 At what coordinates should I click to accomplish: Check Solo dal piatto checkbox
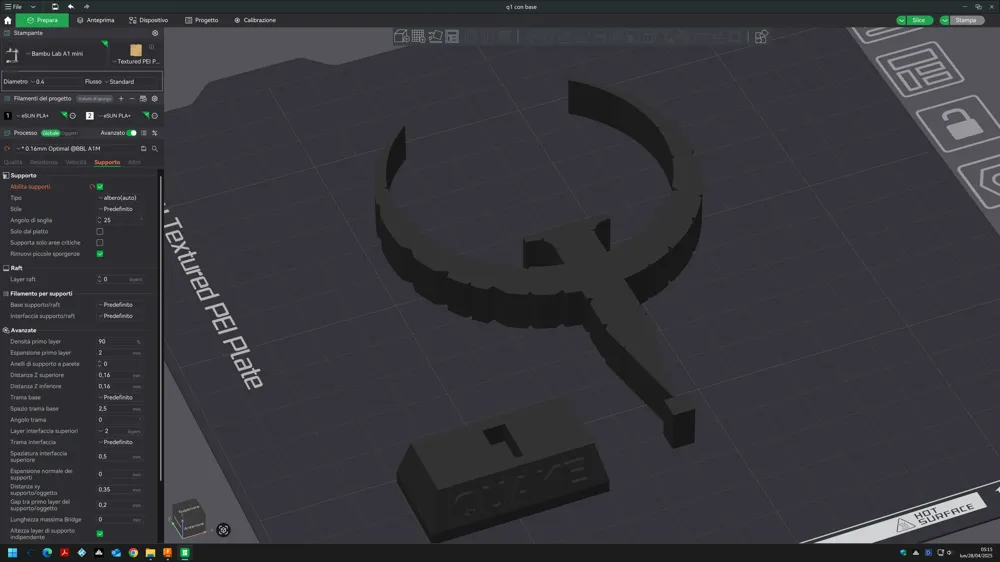(99, 232)
